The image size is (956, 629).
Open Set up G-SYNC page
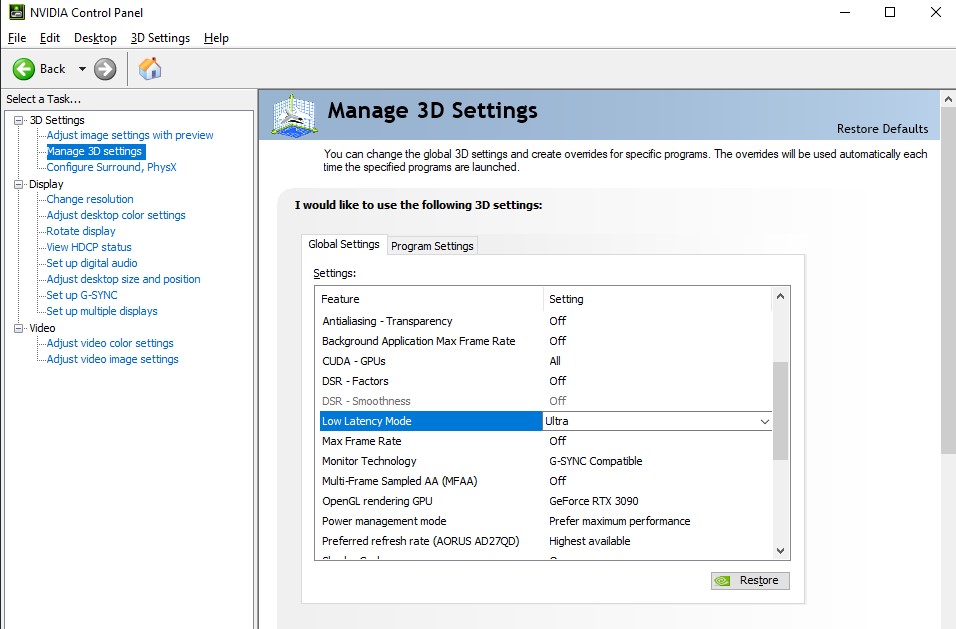[x=82, y=295]
